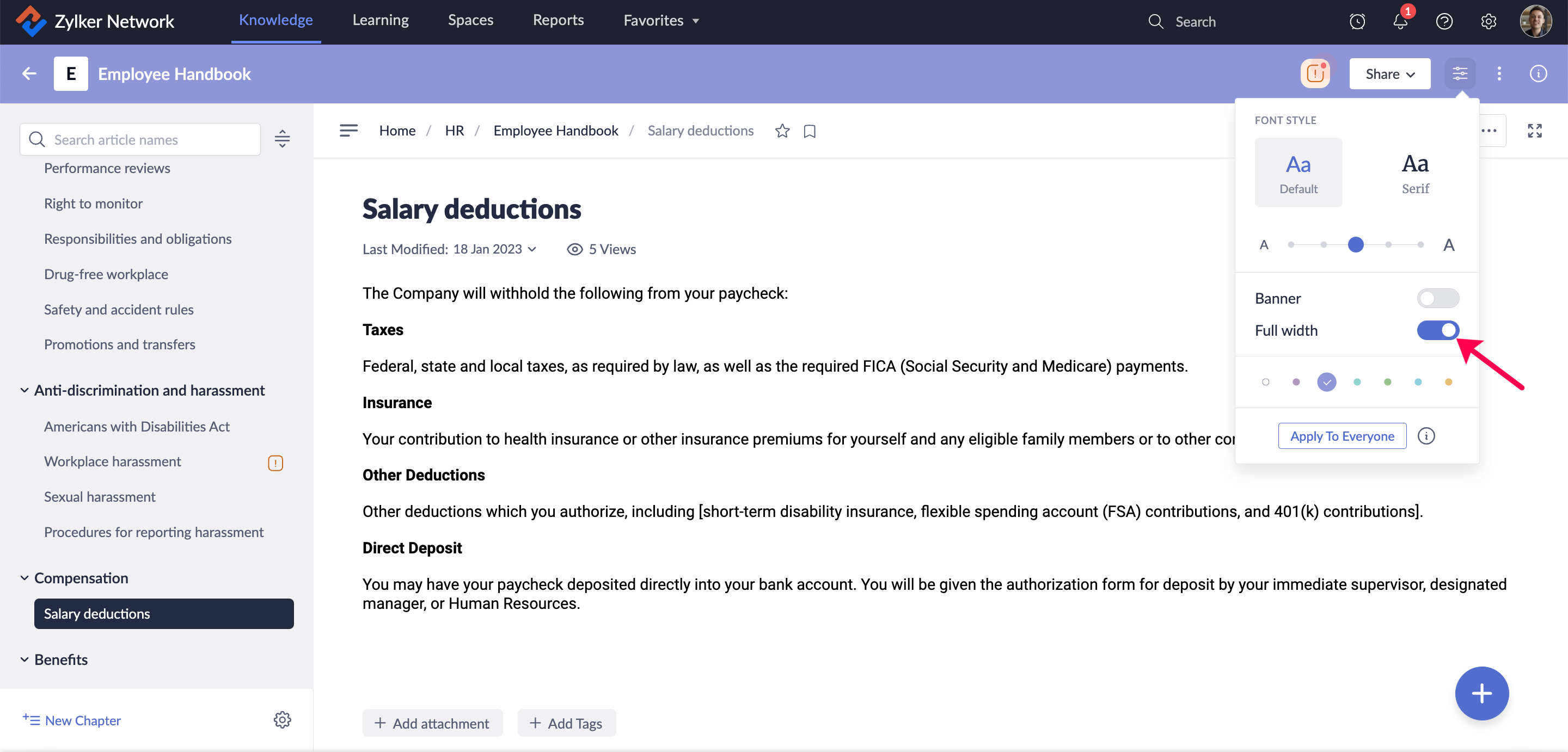This screenshot has height=752, width=1568.
Task: Enable the Banner toggle
Action: pos(1437,298)
